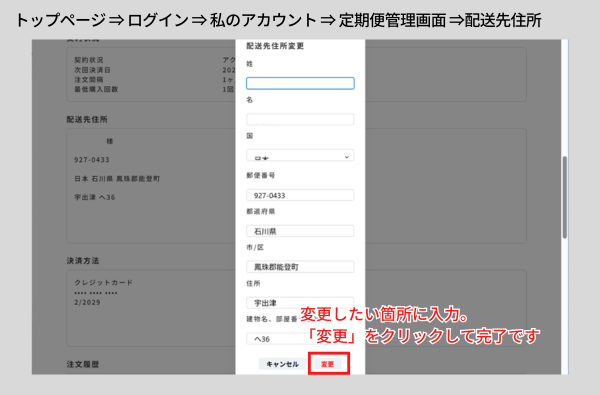Click the background クレジットカード text

(x=103, y=282)
